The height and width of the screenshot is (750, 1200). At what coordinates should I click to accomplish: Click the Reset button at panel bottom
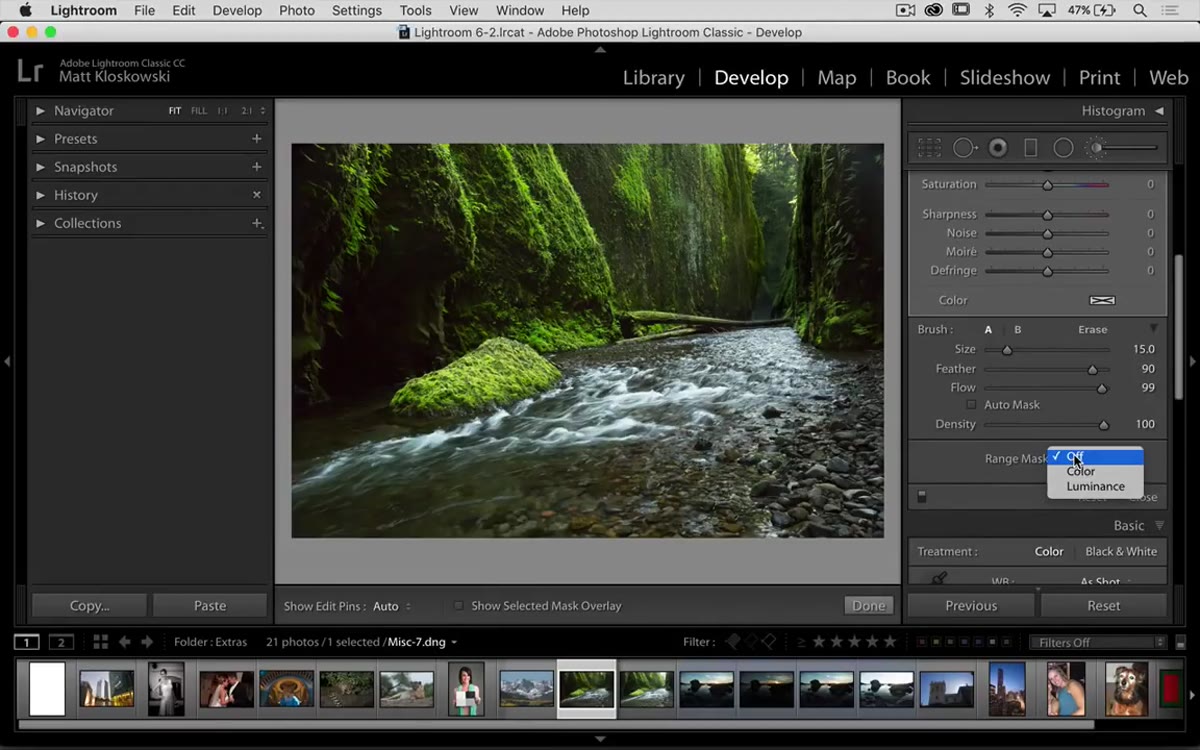1104,605
